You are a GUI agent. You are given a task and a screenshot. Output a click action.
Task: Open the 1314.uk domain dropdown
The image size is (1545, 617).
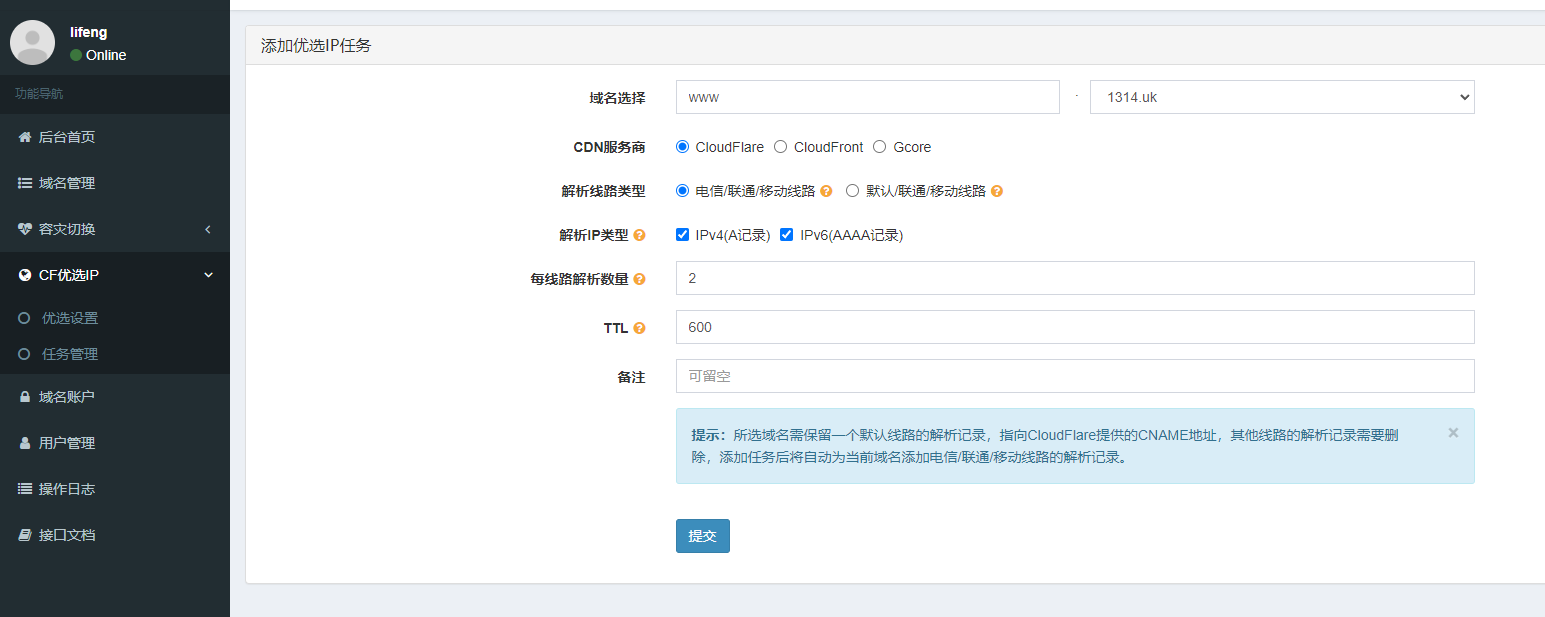pos(1282,97)
